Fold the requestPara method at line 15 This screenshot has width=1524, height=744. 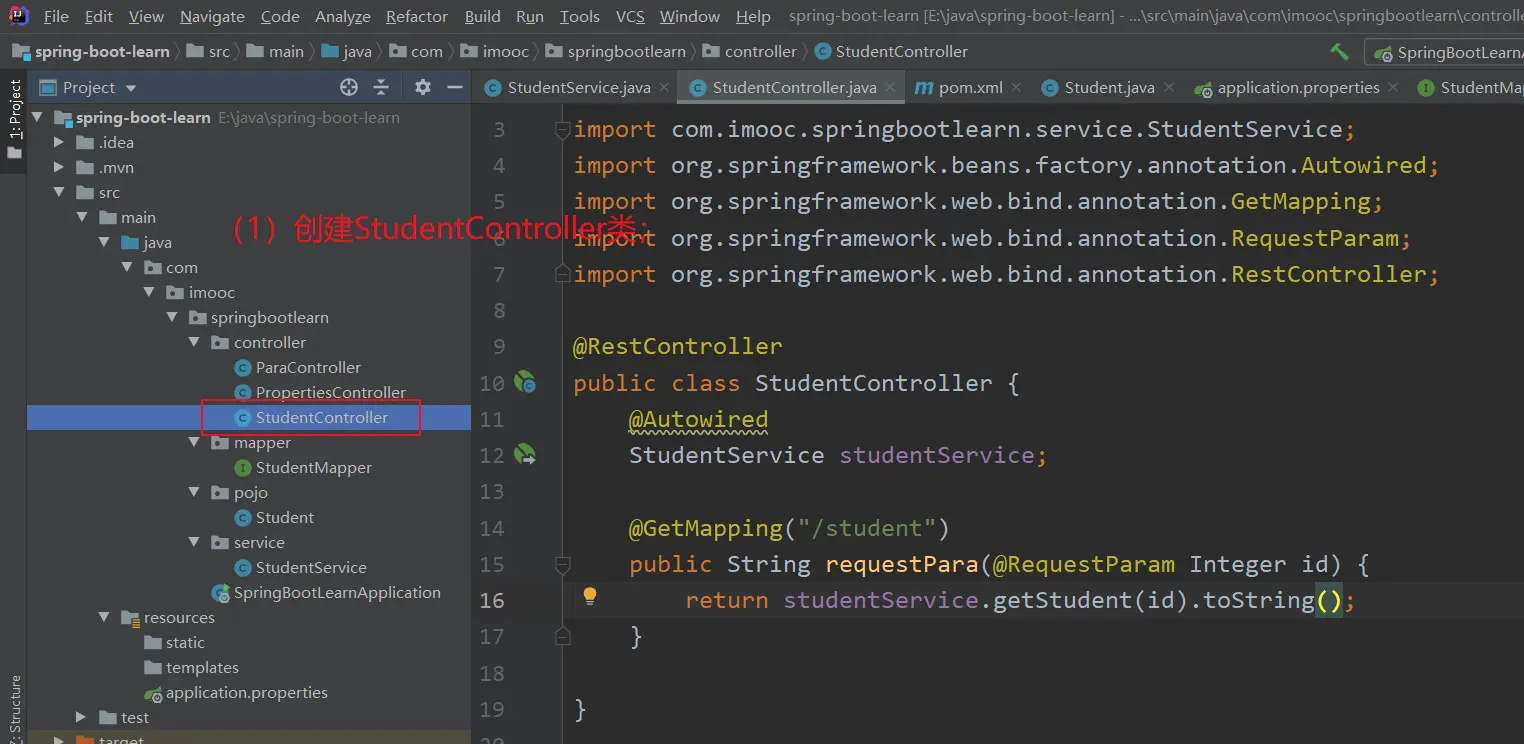tap(563, 564)
